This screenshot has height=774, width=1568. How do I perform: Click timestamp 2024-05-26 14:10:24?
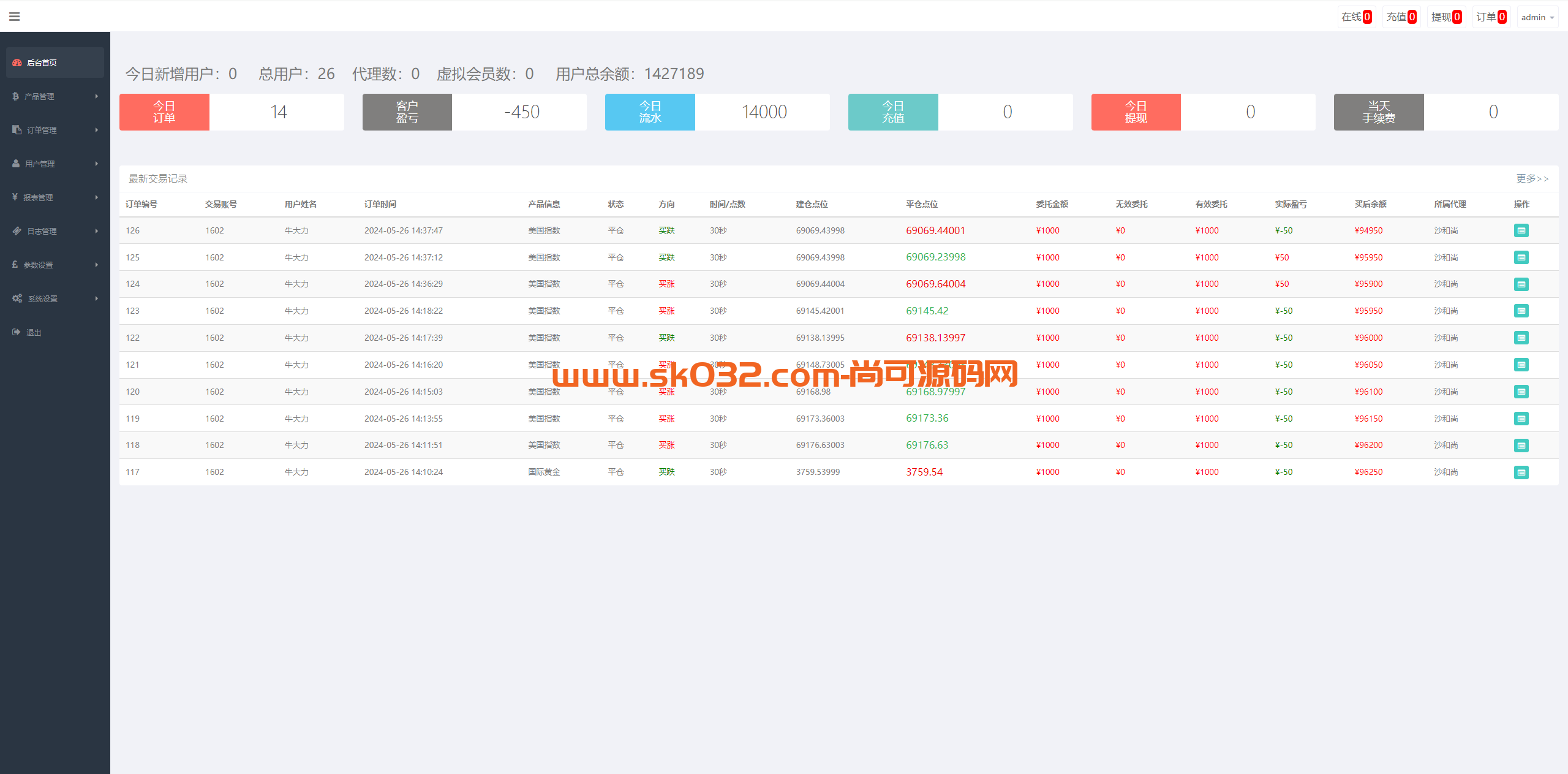tap(404, 472)
